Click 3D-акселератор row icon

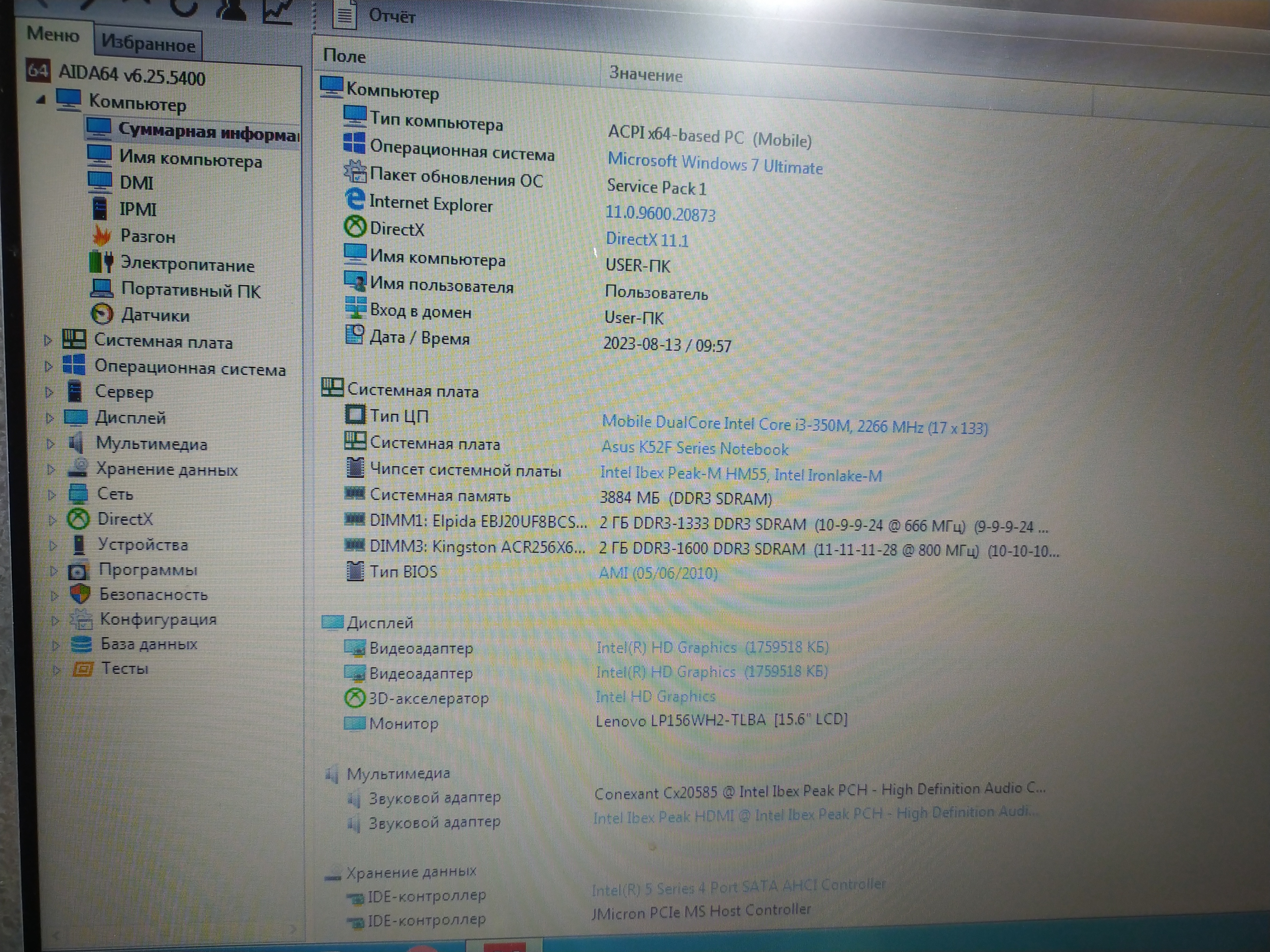[355, 698]
